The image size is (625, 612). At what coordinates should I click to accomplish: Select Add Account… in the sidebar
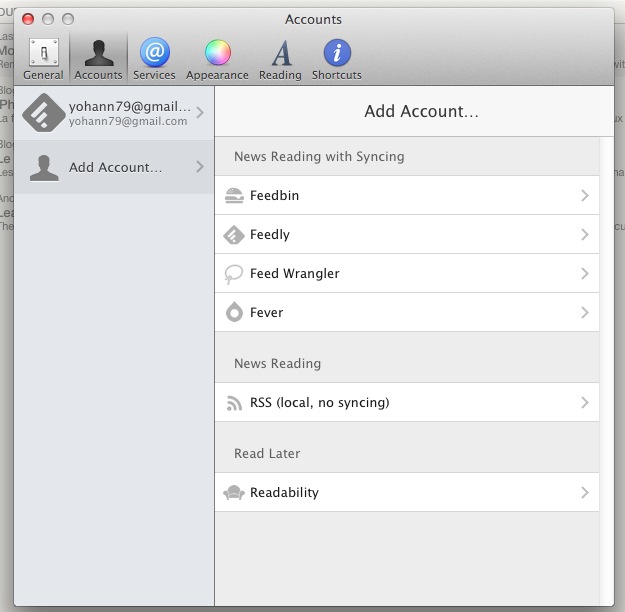[115, 167]
